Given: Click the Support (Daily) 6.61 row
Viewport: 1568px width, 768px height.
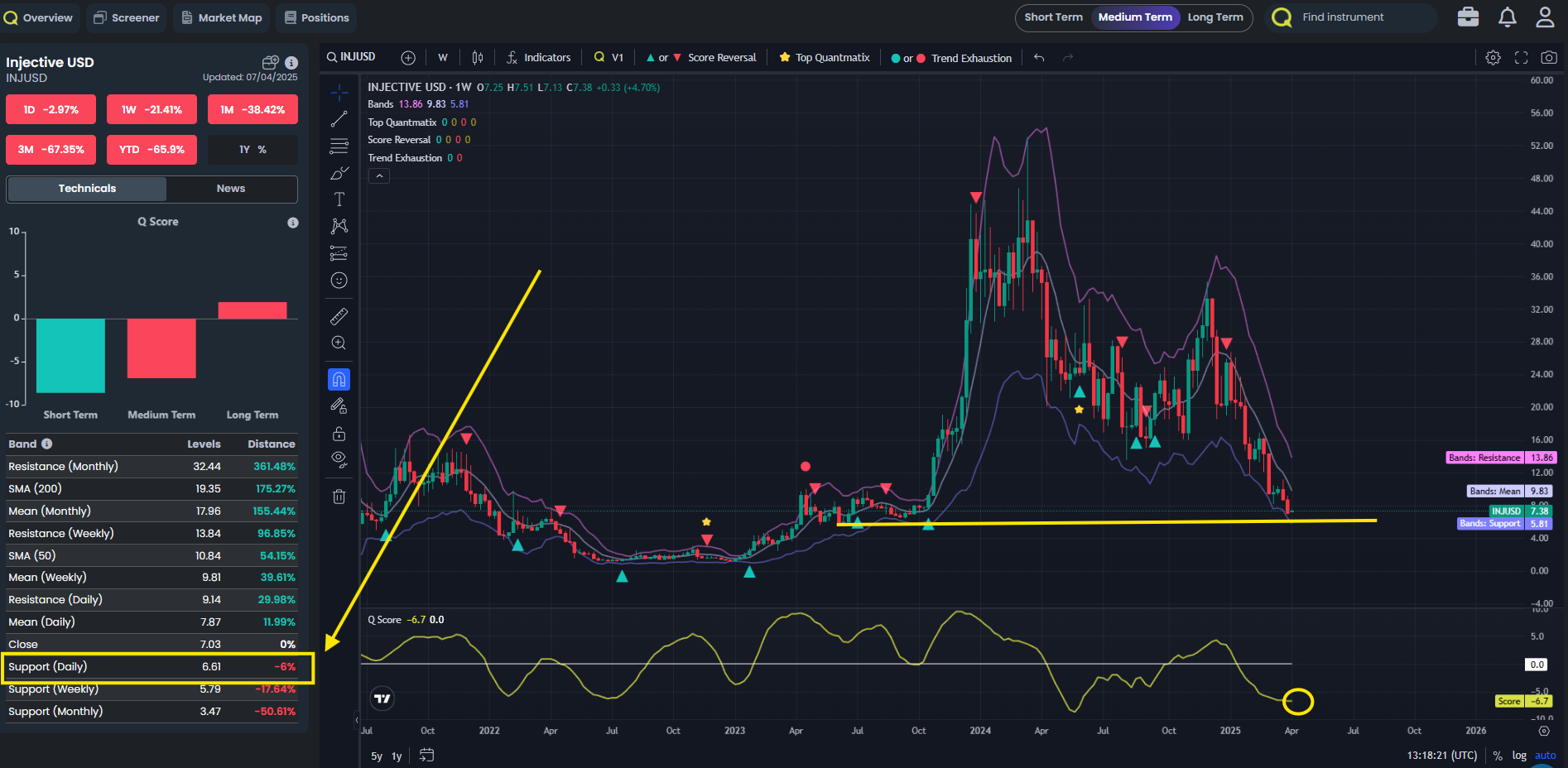Looking at the screenshot, I should pyautogui.click(x=152, y=667).
